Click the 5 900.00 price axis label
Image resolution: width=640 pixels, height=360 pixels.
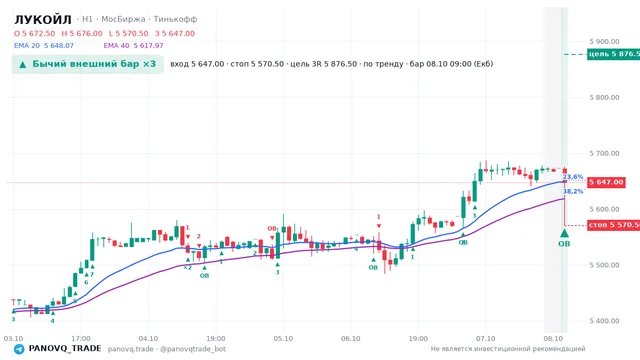coord(604,42)
